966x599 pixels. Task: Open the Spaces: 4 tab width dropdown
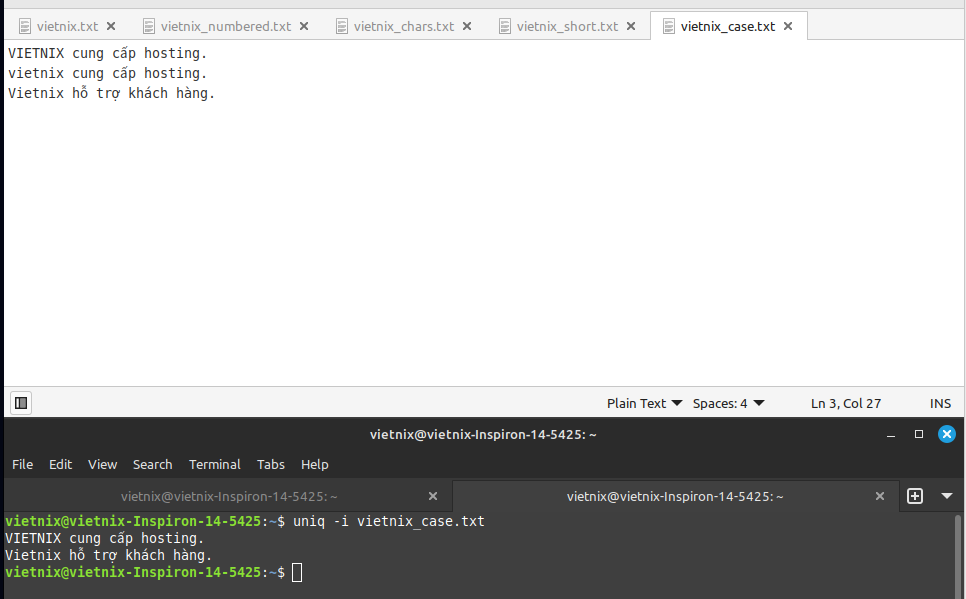pos(728,403)
